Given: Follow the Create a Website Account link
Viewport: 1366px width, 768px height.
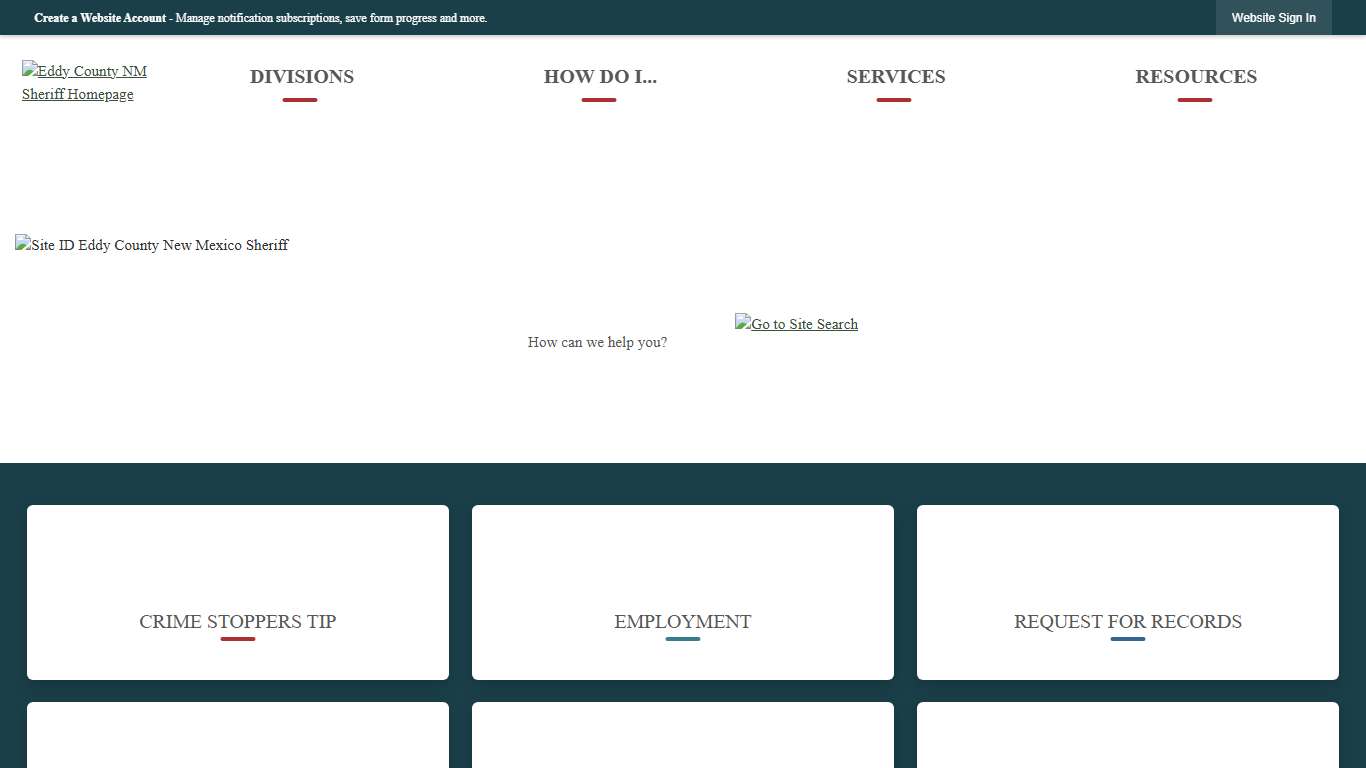Looking at the screenshot, I should tap(100, 18).
